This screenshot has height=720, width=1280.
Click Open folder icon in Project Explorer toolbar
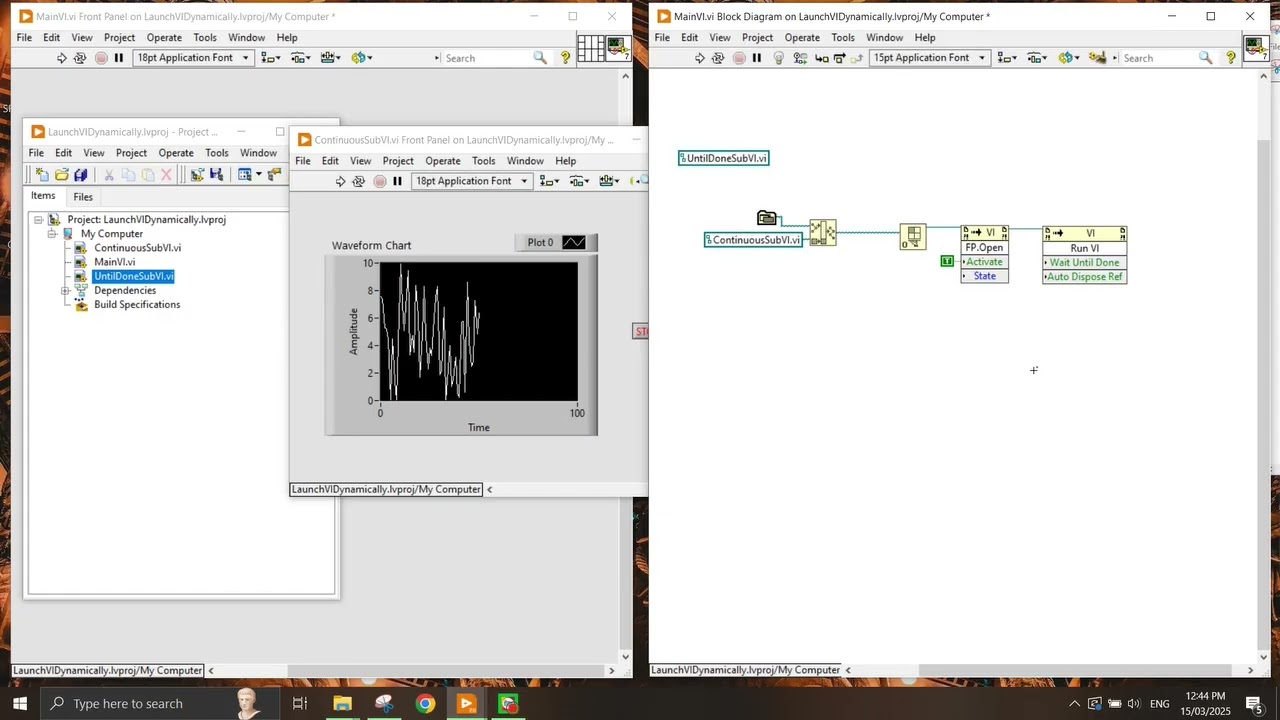pos(61,175)
